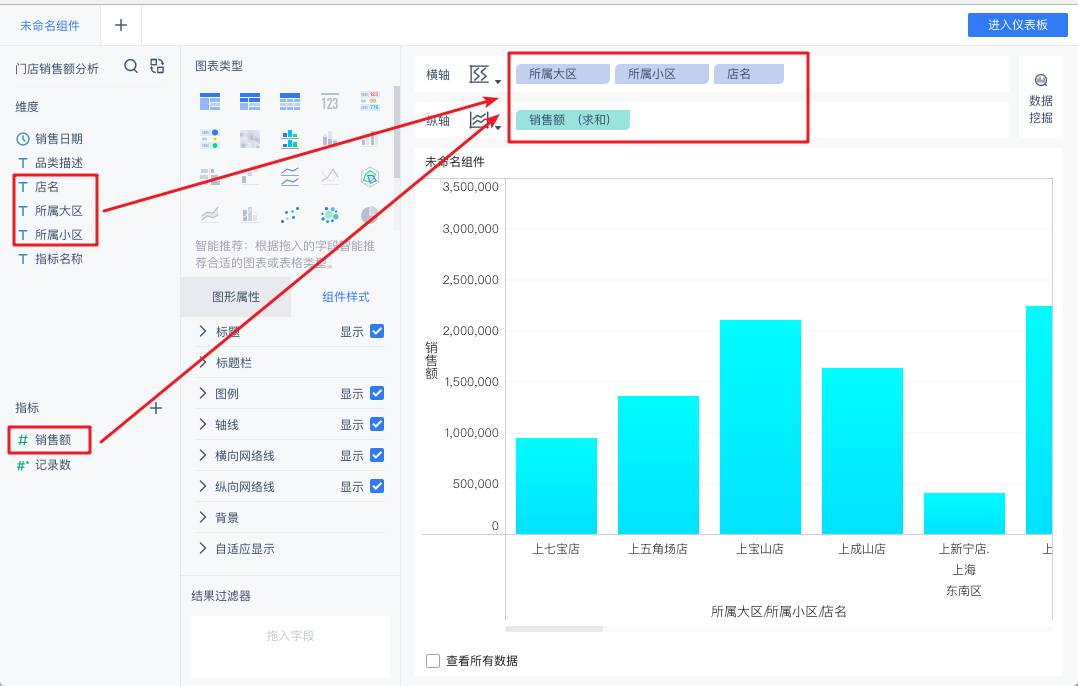1078x686 pixels.
Task: Click the 所属大区 field pill in 横轴
Action: [562, 74]
